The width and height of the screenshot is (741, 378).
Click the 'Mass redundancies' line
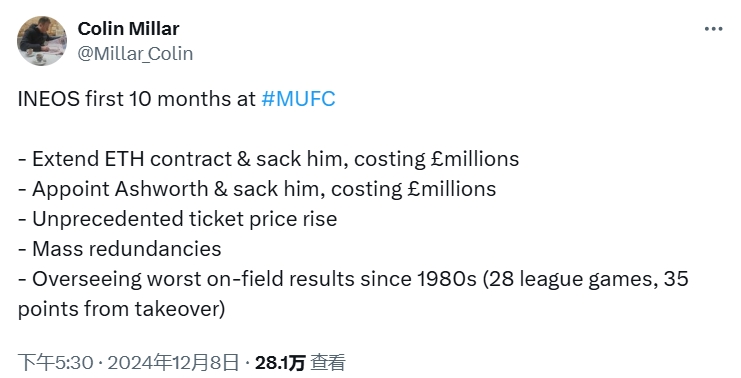tap(120, 249)
